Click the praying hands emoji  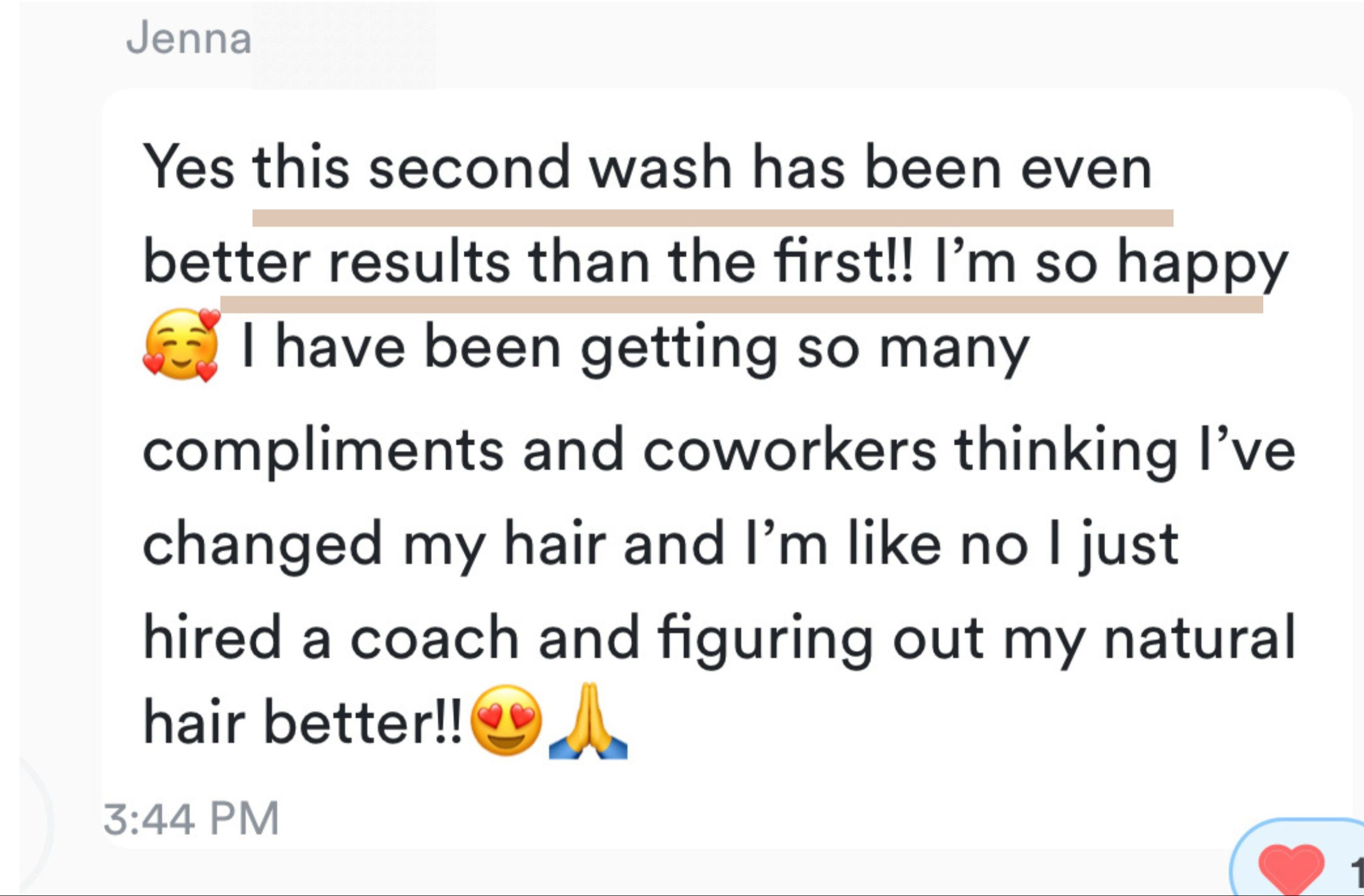pyautogui.click(x=588, y=721)
